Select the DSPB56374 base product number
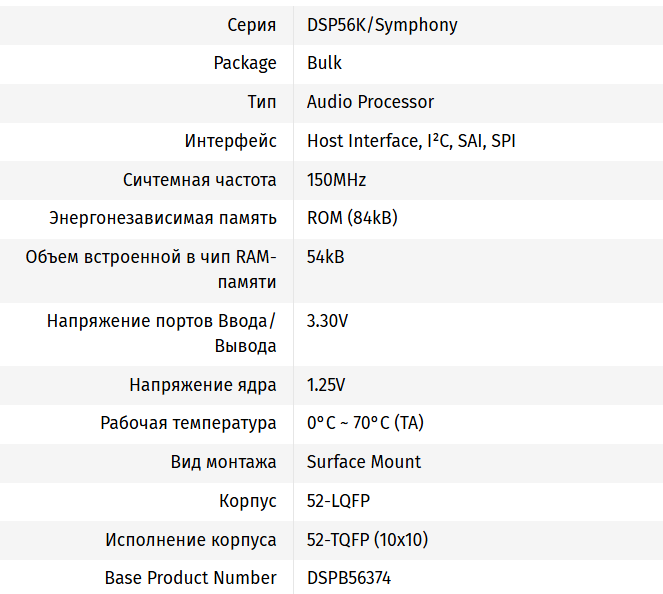663x594 pixels. tap(349, 578)
